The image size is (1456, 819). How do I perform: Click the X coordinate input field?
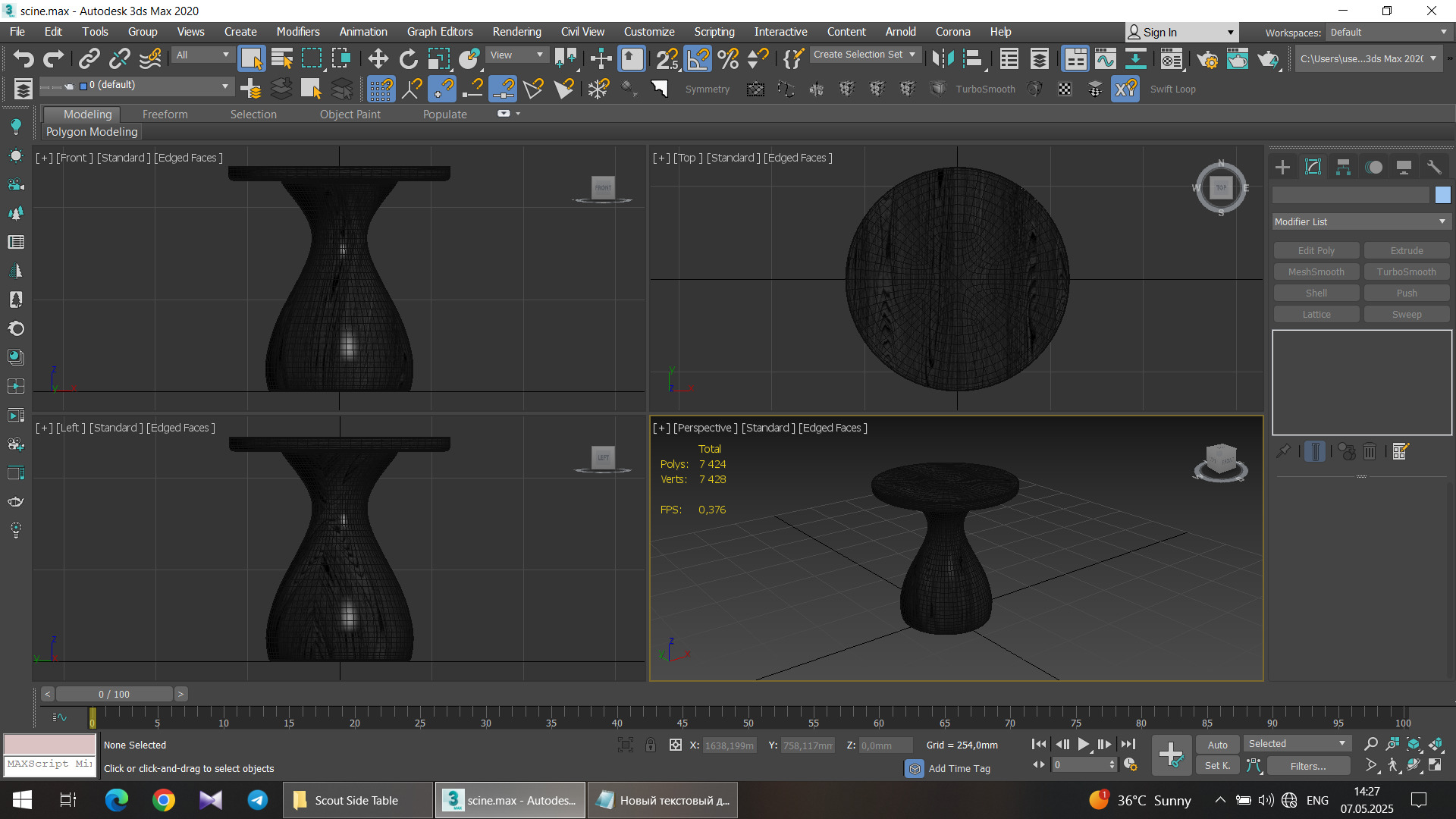729,745
